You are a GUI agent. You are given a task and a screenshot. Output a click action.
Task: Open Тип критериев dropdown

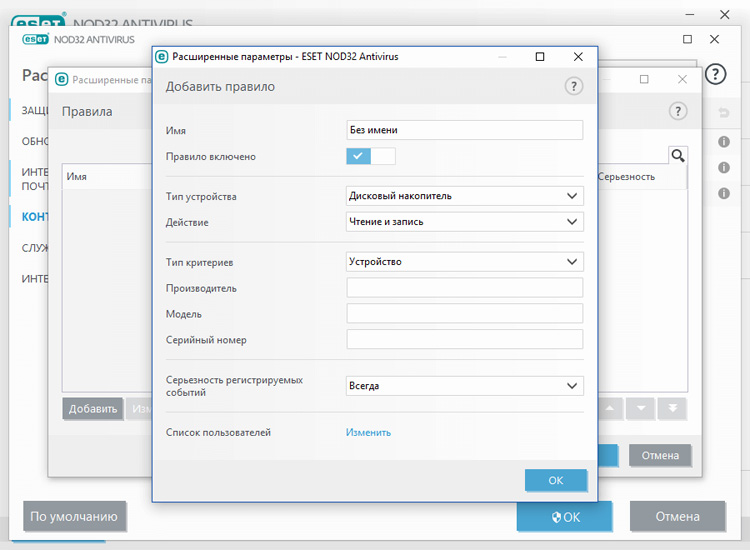click(464, 262)
